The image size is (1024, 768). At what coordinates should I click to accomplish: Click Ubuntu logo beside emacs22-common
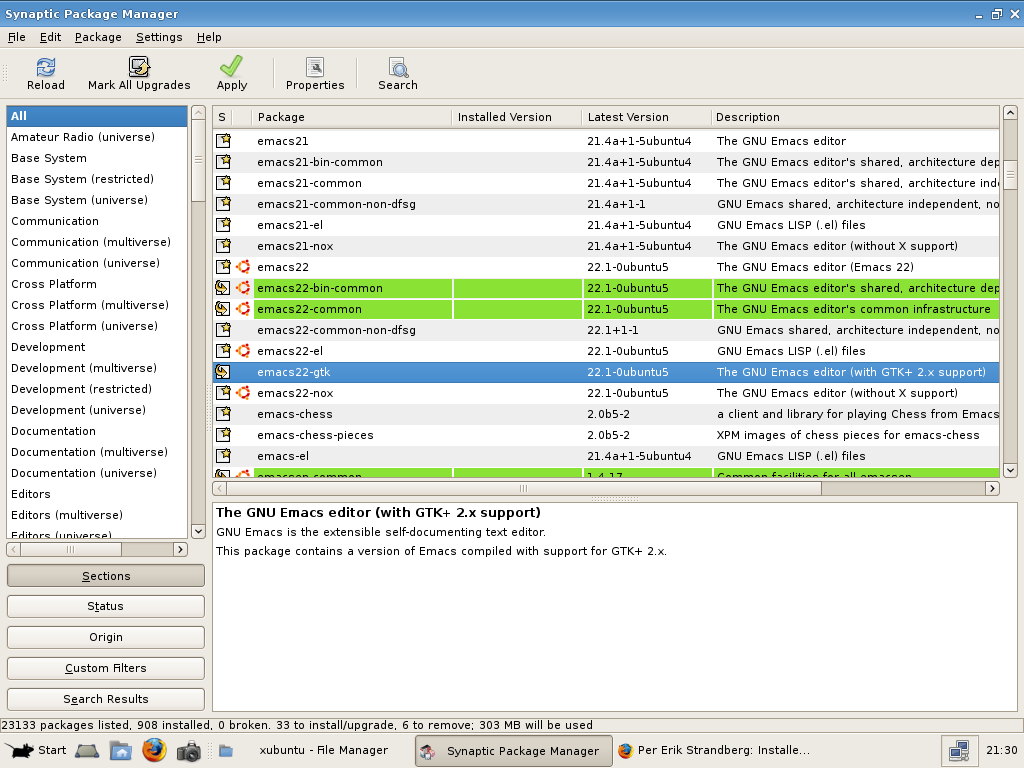coord(243,308)
